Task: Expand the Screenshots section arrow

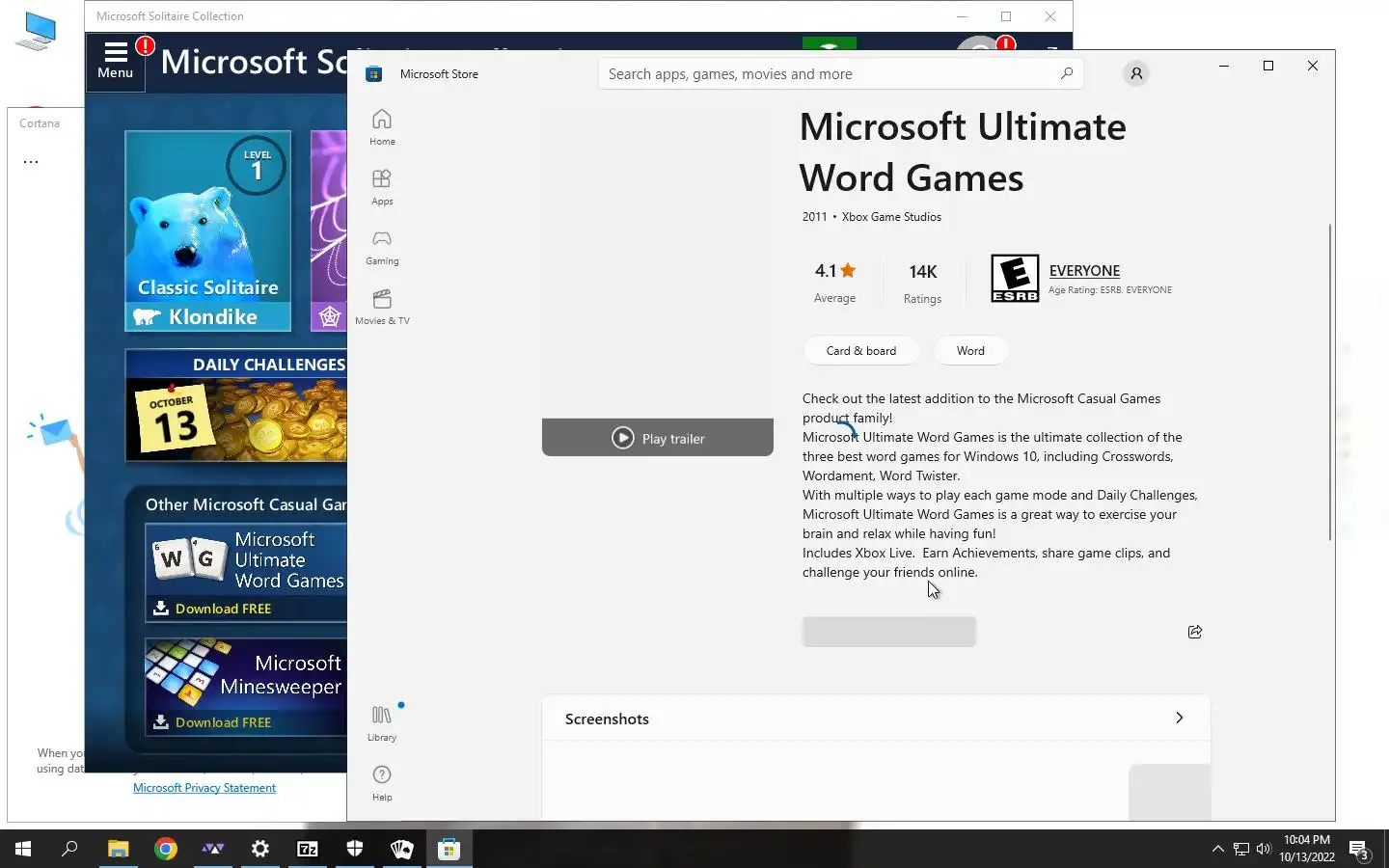Action: pos(1179,718)
